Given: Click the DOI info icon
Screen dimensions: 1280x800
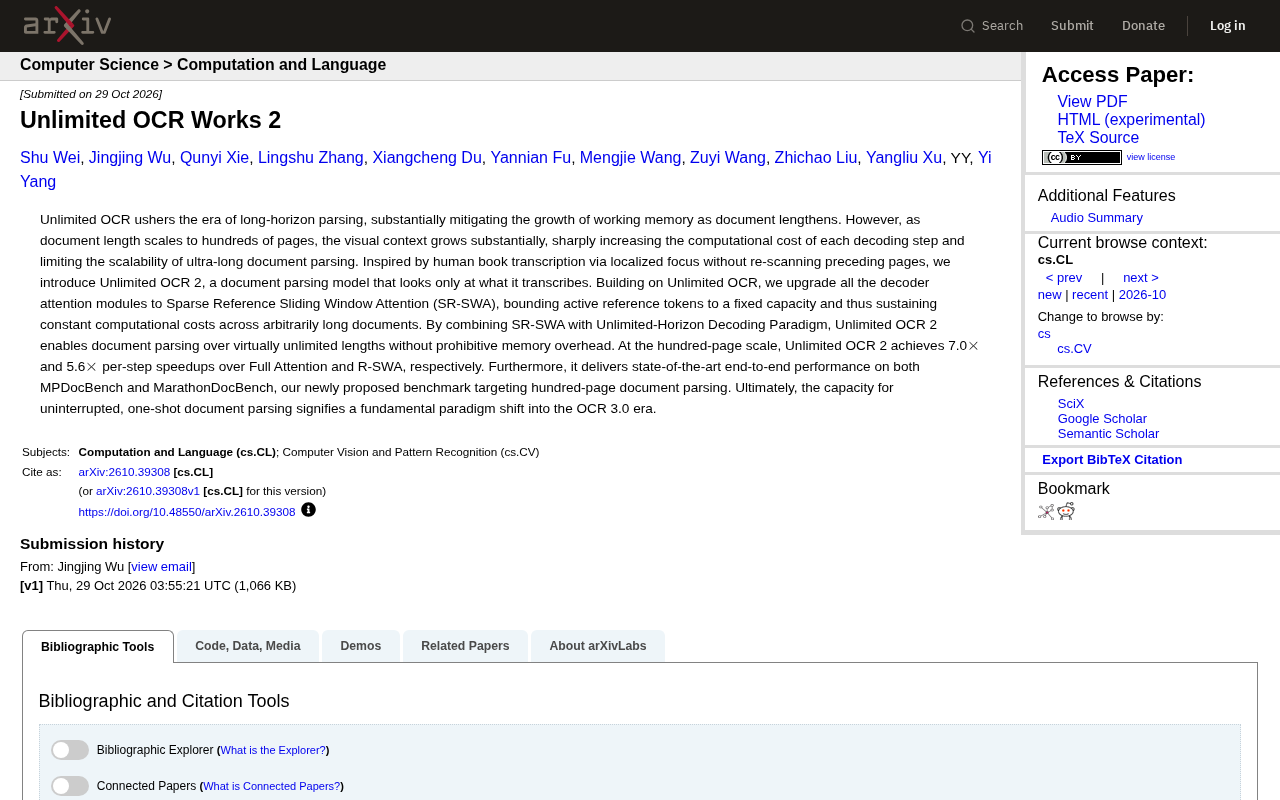Looking at the screenshot, I should (308, 510).
